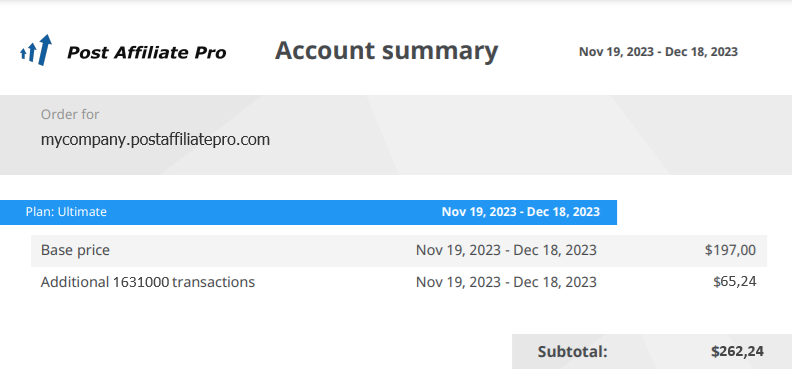The image size is (792, 381).
Task: Click the gray shaded Base price row
Action: coord(399,251)
